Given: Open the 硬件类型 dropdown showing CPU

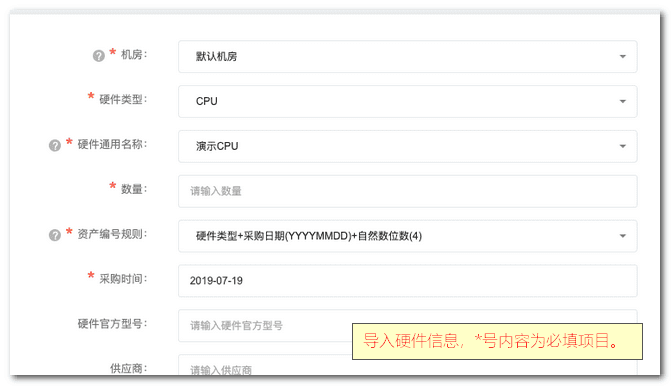Looking at the screenshot, I should 407,101.
